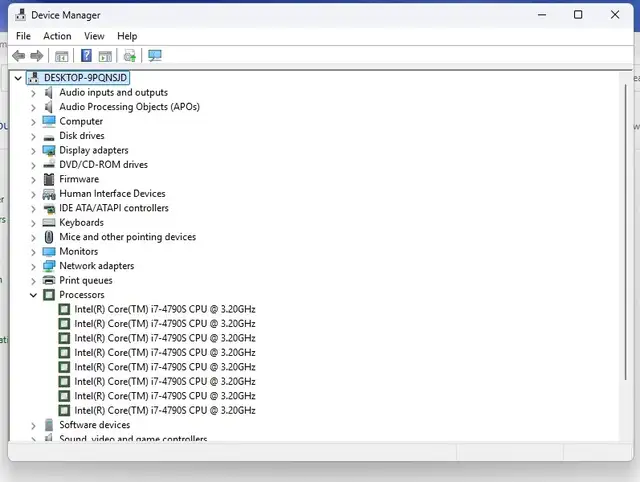Open the Help menu
This screenshot has height=482, width=640.
[x=127, y=36]
